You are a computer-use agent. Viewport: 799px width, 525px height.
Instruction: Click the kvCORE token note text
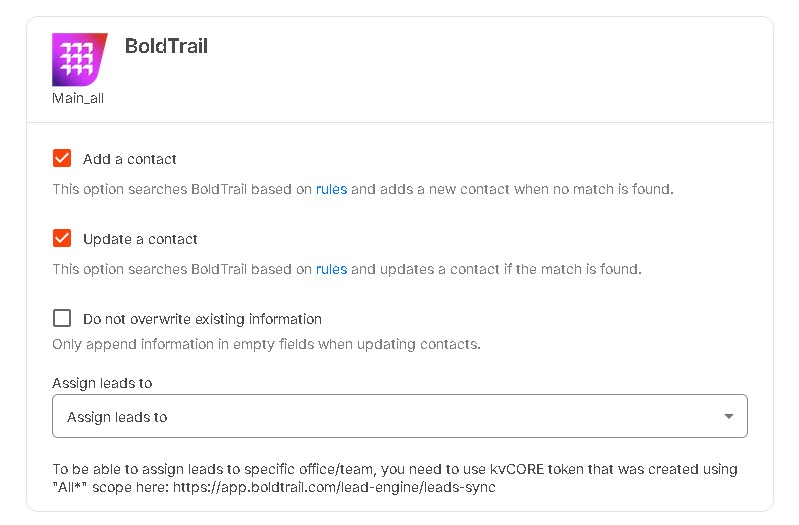pos(395,478)
